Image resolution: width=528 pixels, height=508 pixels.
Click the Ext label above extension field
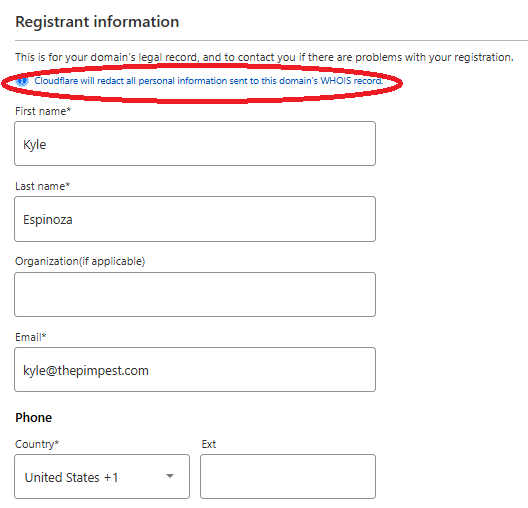[x=209, y=444]
